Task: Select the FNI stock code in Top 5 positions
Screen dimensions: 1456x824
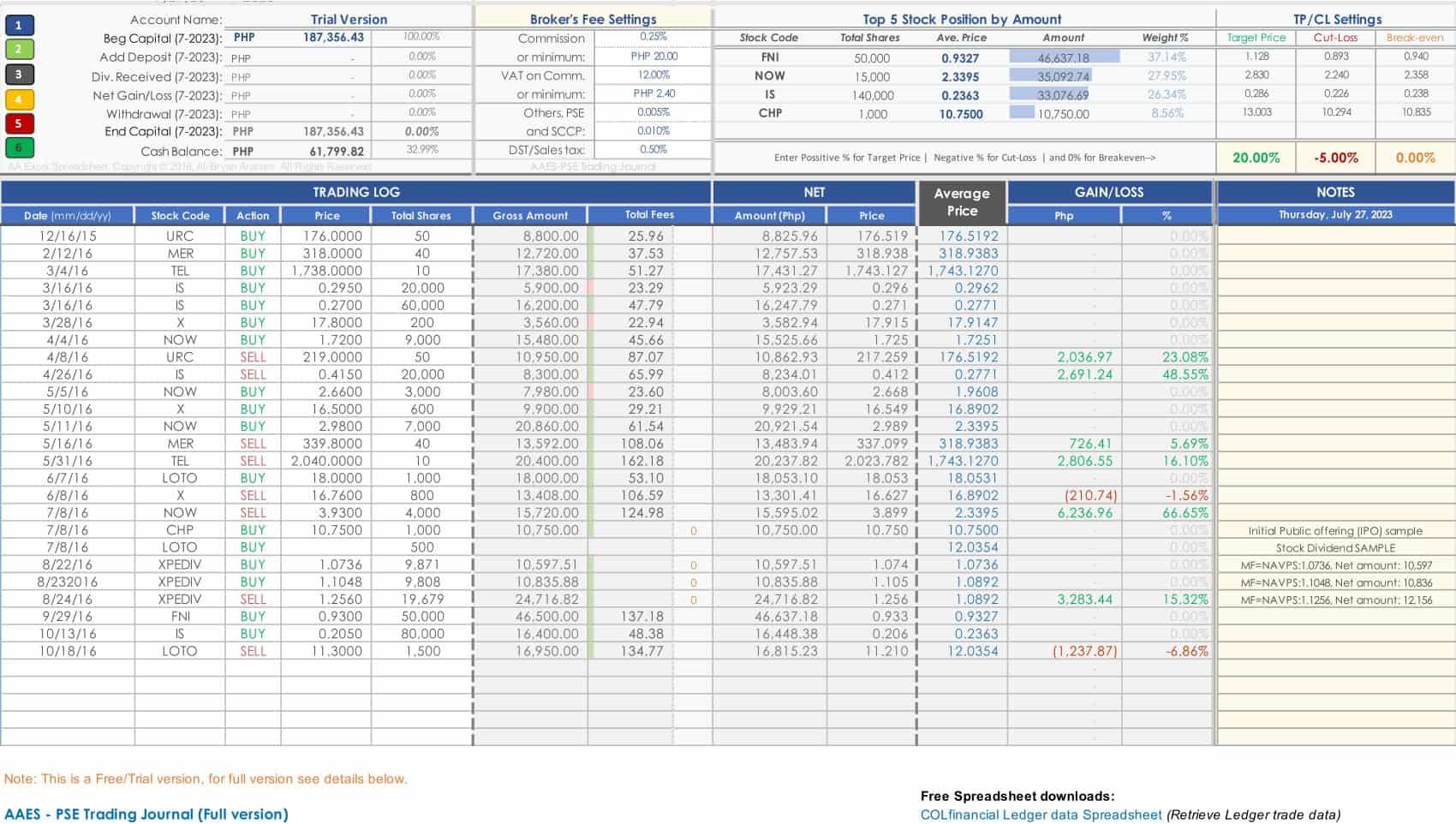Action: (x=769, y=57)
